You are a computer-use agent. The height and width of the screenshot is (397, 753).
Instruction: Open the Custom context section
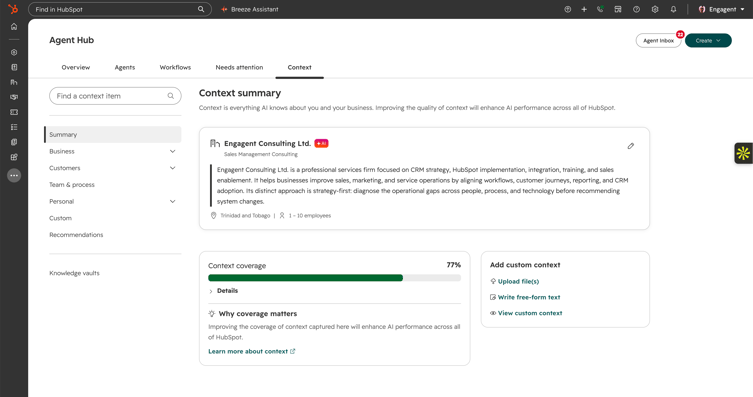(61, 218)
